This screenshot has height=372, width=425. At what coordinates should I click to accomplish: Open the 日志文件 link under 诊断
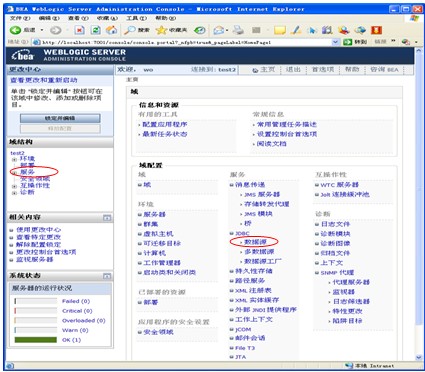point(335,224)
